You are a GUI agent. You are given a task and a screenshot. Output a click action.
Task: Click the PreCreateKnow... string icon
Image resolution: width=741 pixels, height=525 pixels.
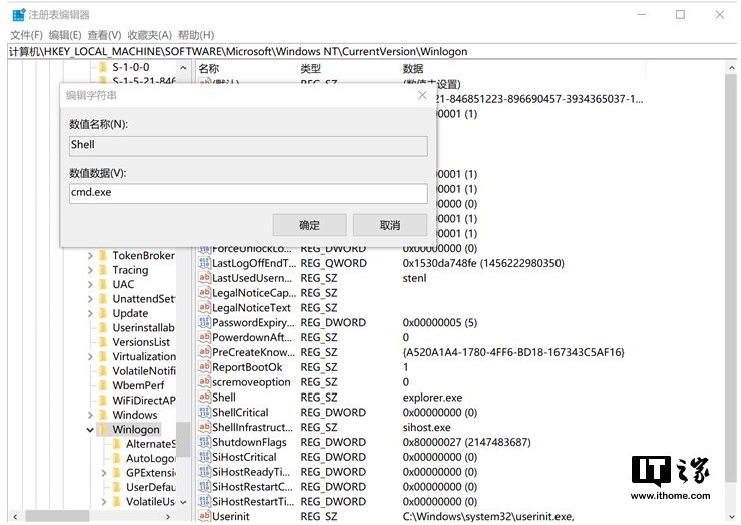click(x=204, y=352)
